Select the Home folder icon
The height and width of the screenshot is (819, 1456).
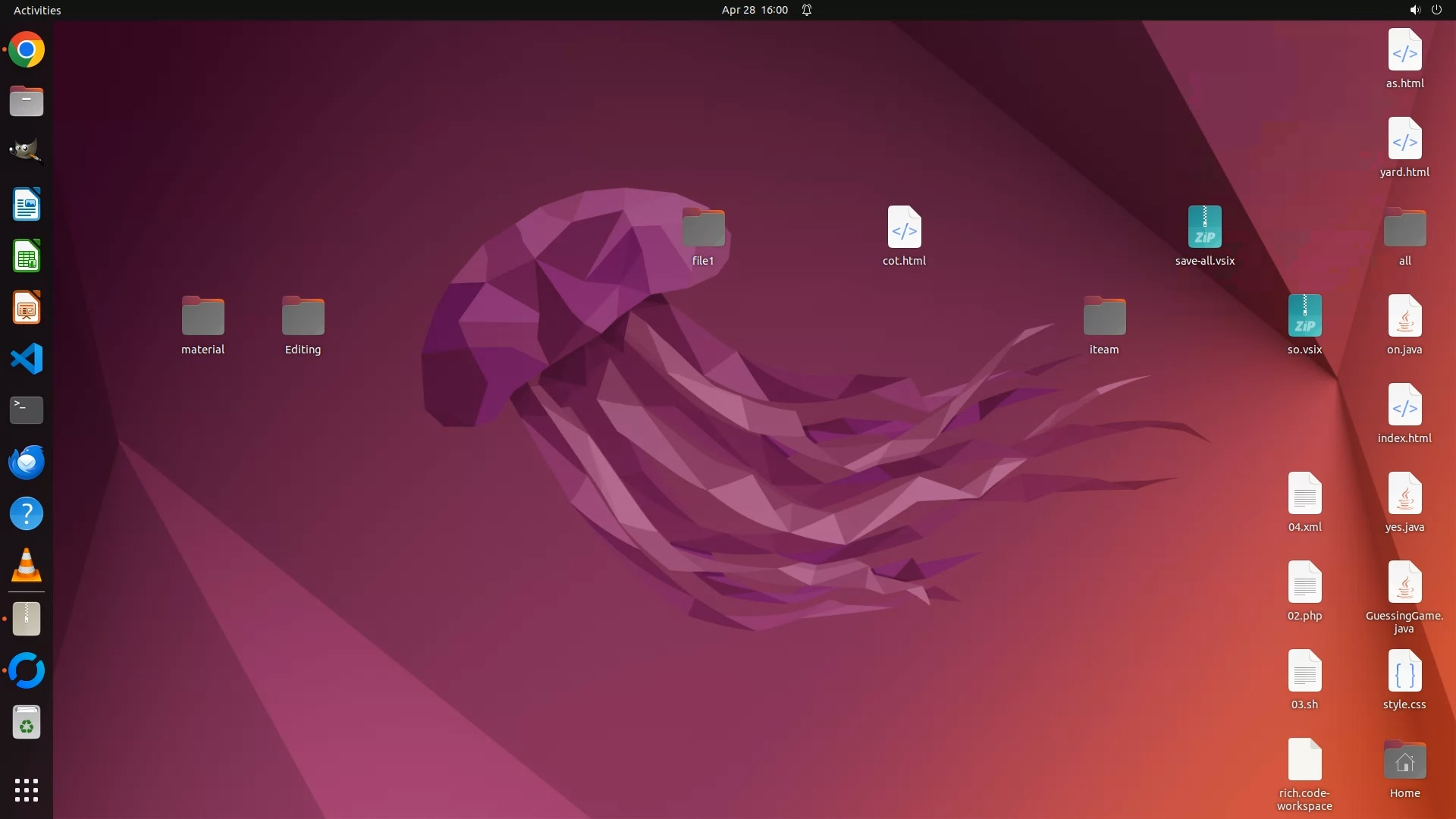pos(1404,761)
